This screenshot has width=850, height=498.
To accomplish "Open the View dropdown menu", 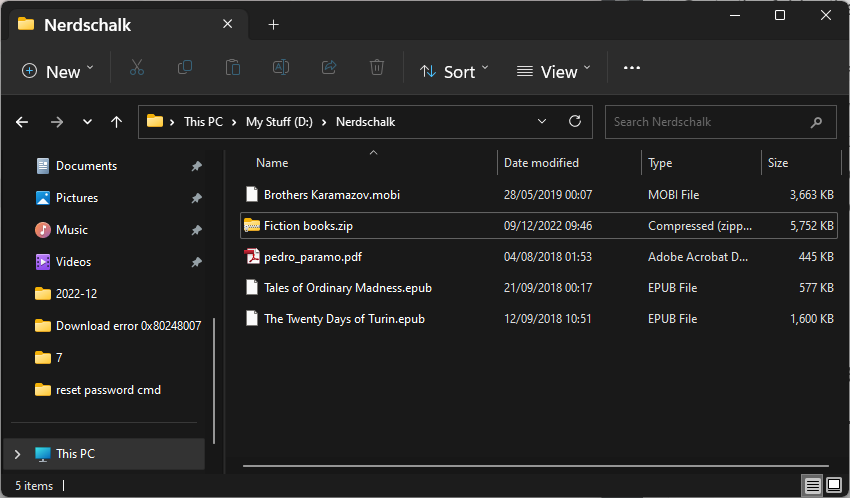I will (554, 71).
